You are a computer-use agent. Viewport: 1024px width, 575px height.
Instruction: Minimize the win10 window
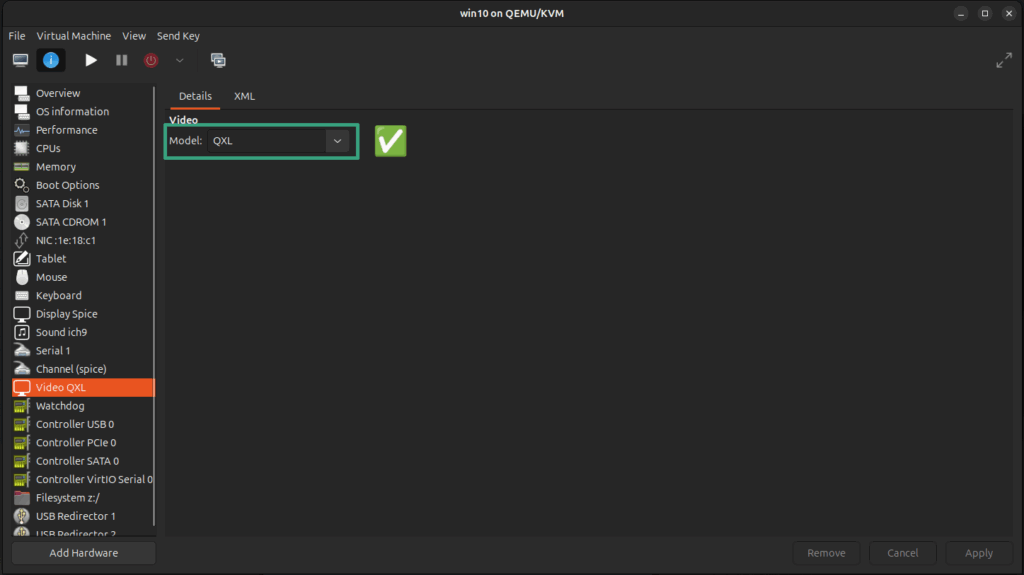coord(961,13)
